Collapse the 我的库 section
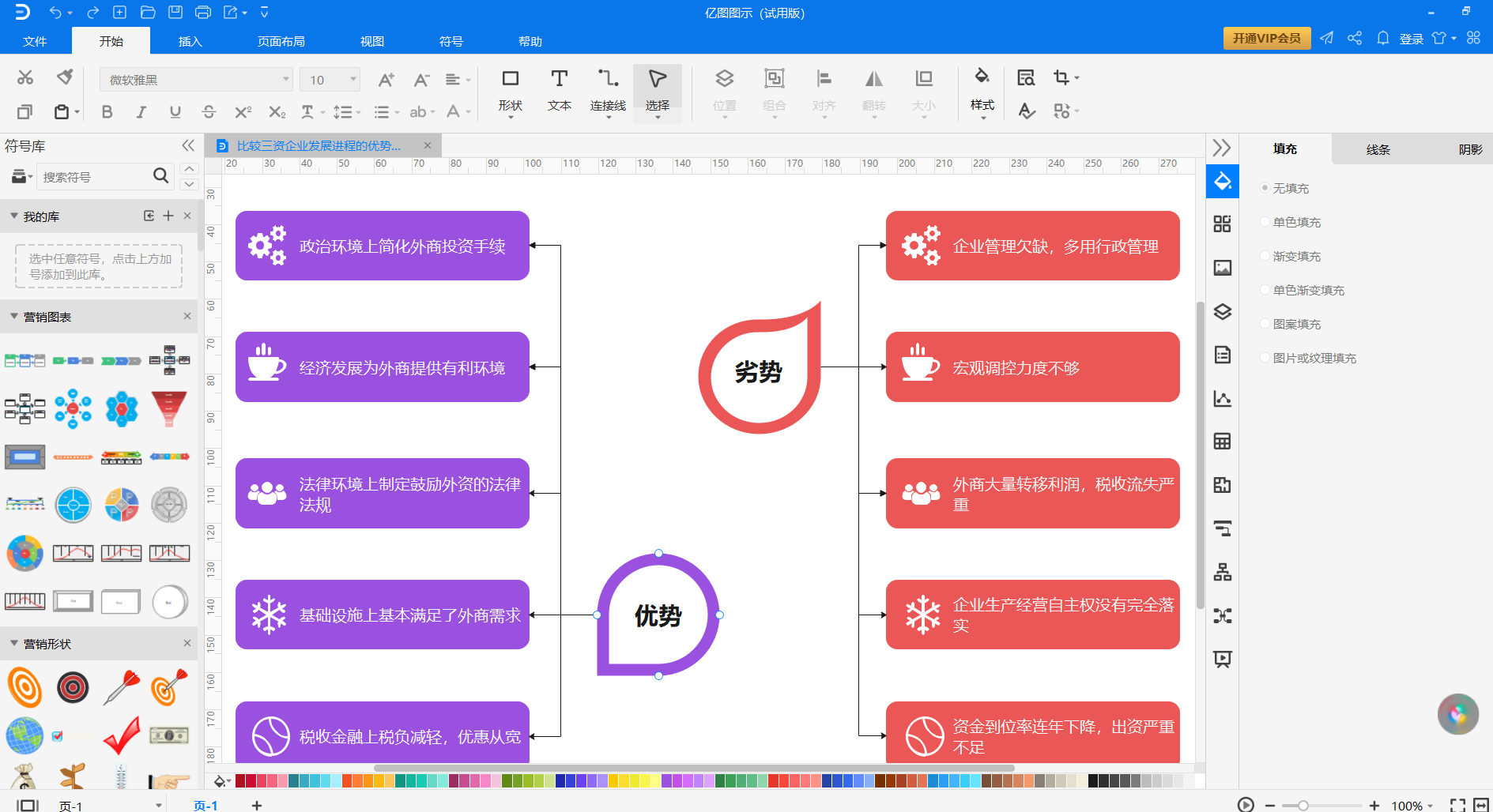 14,216
